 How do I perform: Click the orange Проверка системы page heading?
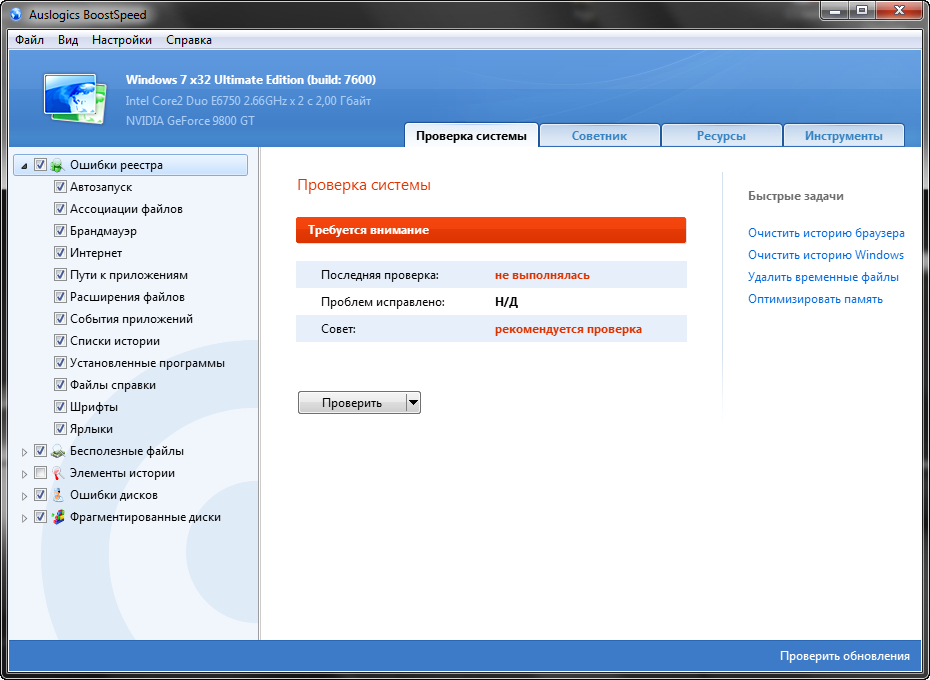364,185
